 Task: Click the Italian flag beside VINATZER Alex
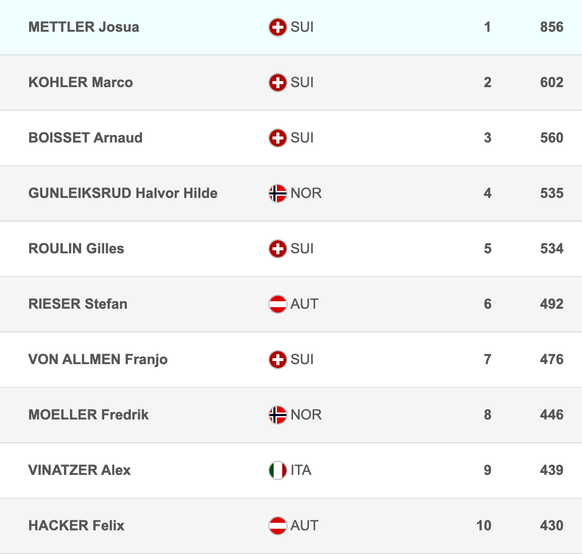[x=278, y=471]
